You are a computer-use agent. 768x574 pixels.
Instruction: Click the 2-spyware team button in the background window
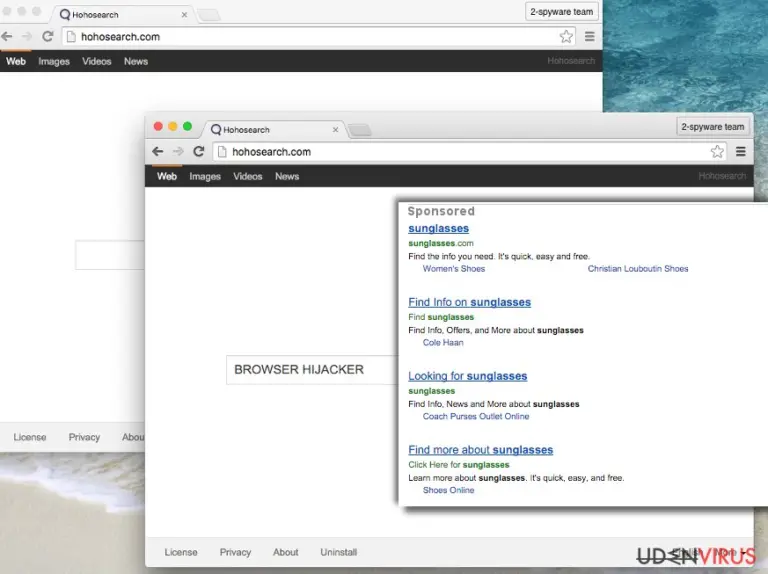(562, 11)
